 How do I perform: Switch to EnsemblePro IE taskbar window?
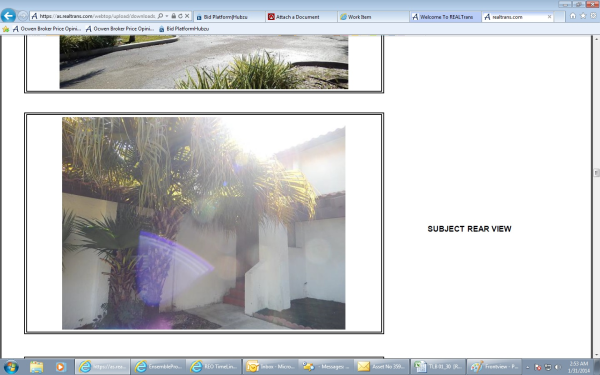[158, 367]
